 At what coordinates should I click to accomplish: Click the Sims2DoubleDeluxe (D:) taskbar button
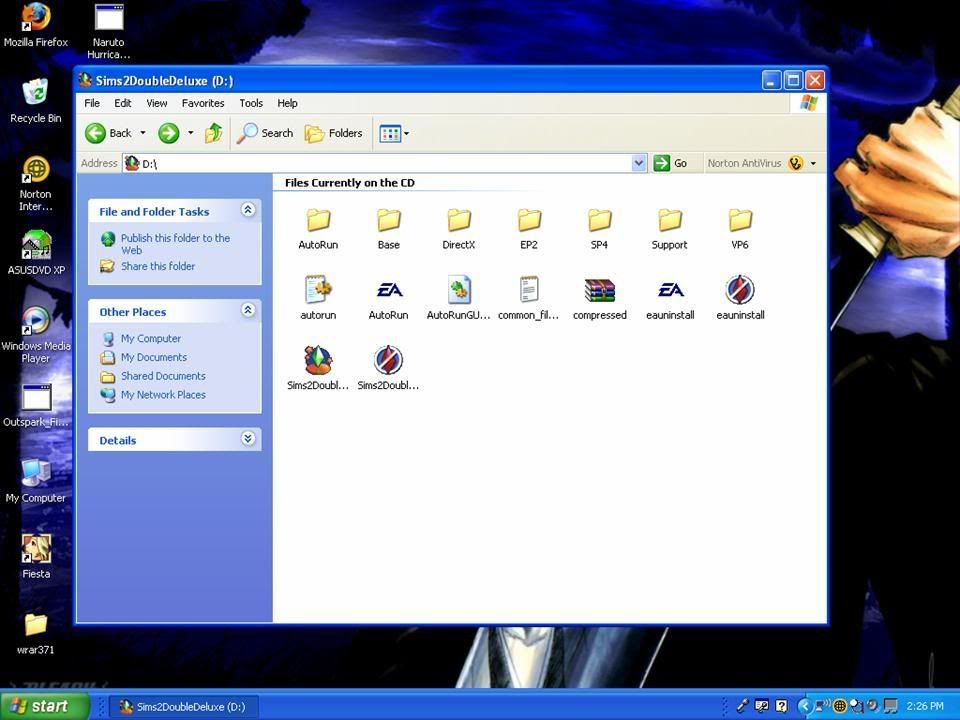186,707
